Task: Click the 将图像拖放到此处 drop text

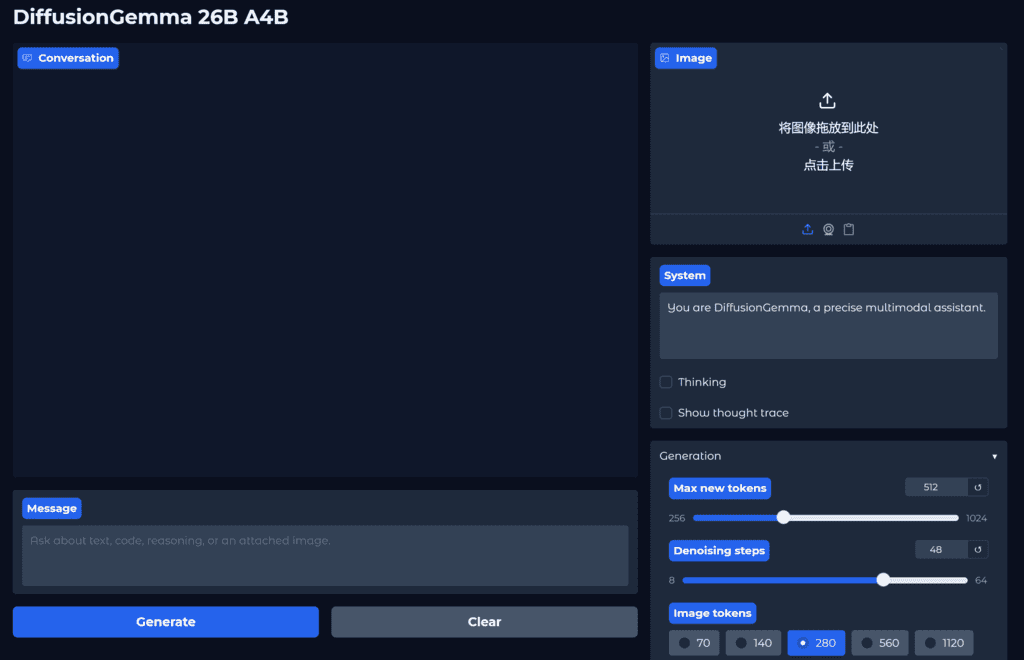Action: (828, 128)
